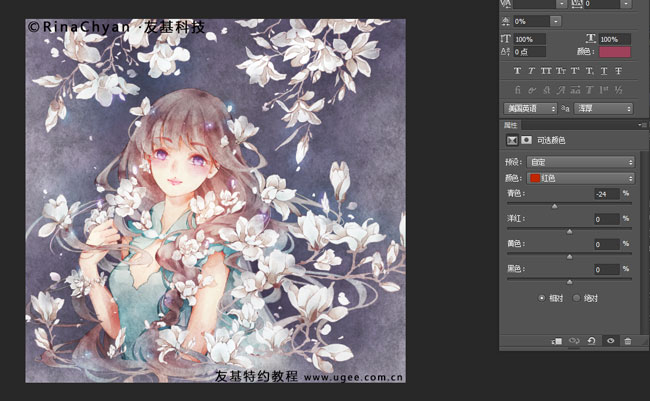Apply Small Caps text style
This screenshot has height=401, width=650.
point(560,71)
